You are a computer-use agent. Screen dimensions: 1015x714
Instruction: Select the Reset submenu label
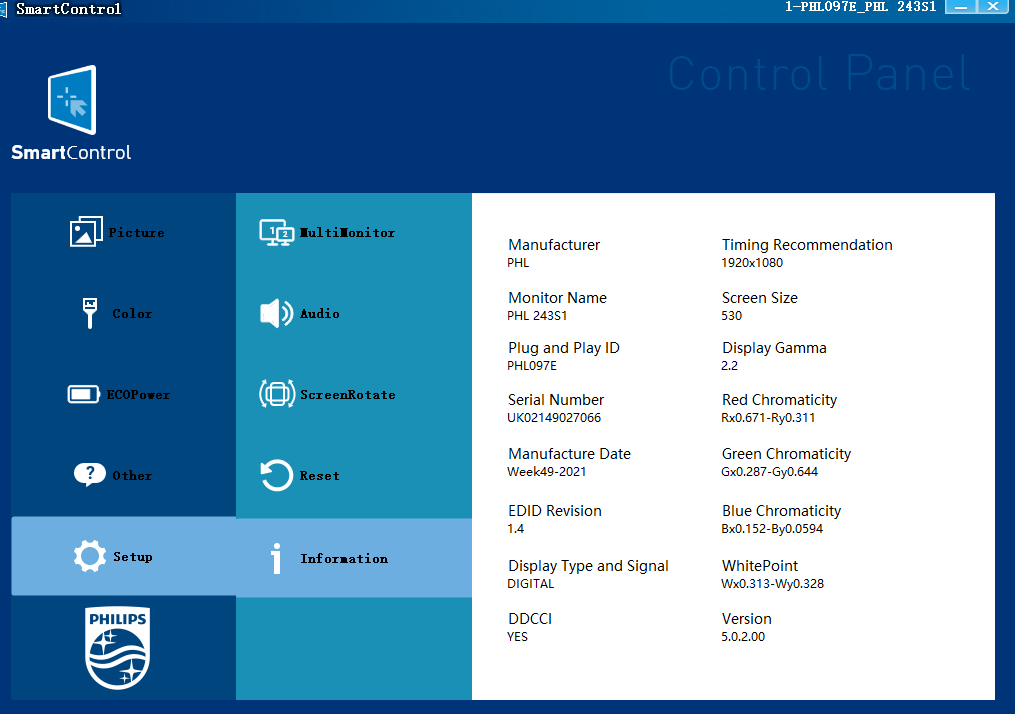(x=320, y=475)
